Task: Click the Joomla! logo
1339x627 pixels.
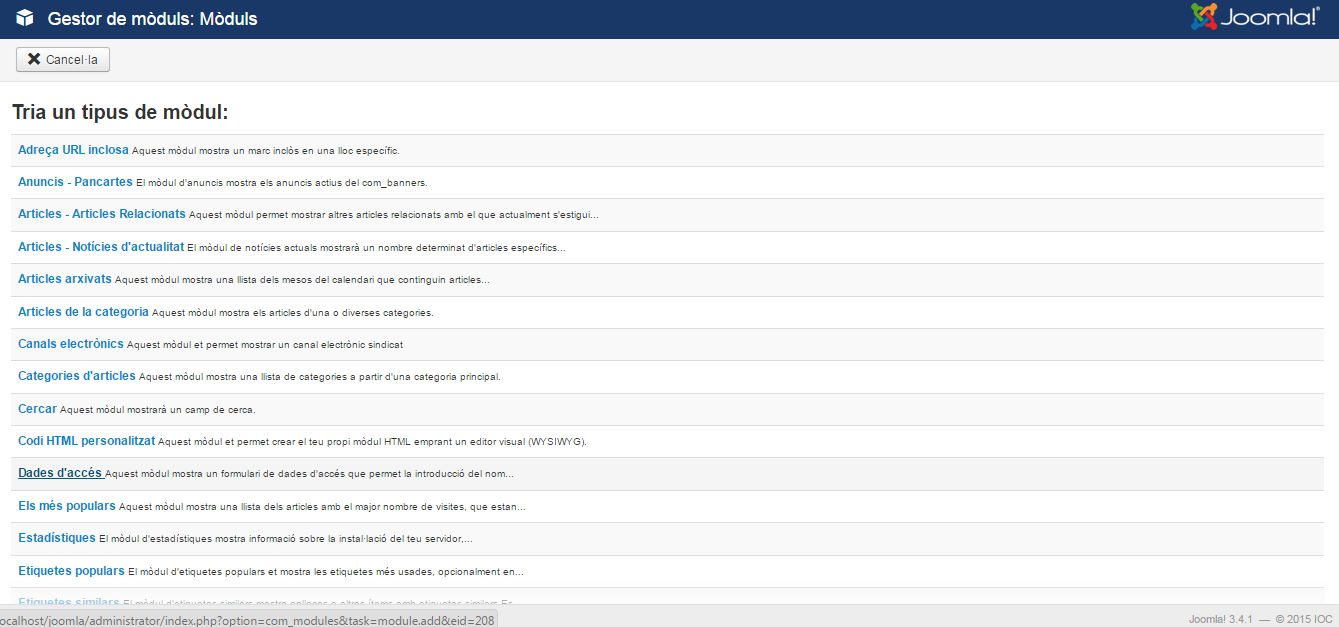Action: (1255, 18)
